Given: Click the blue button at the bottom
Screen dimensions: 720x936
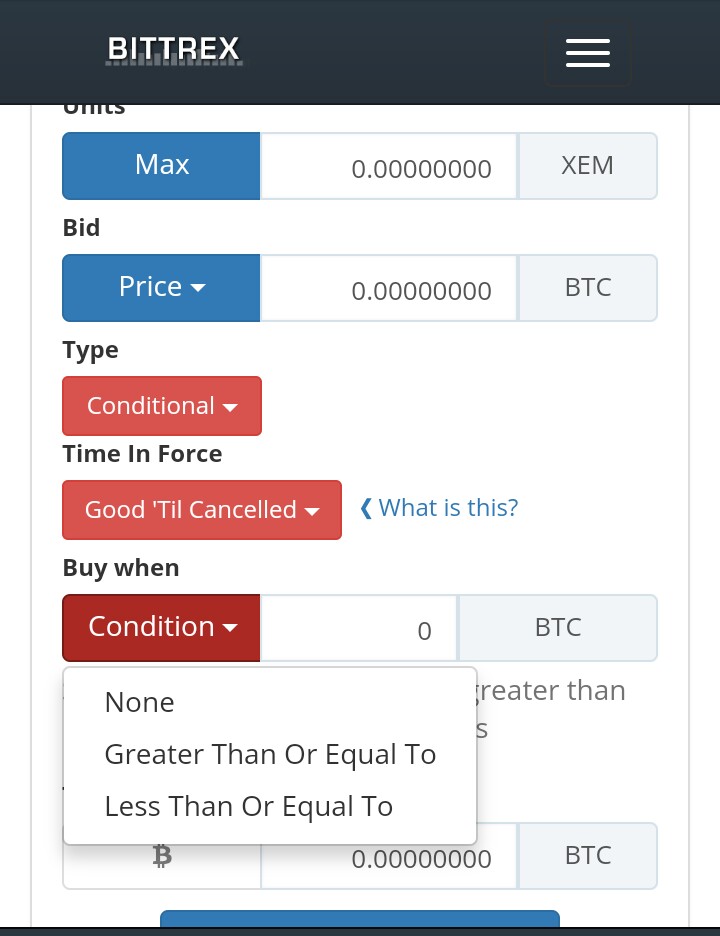Looking at the screenshot, I should (360, 919).
